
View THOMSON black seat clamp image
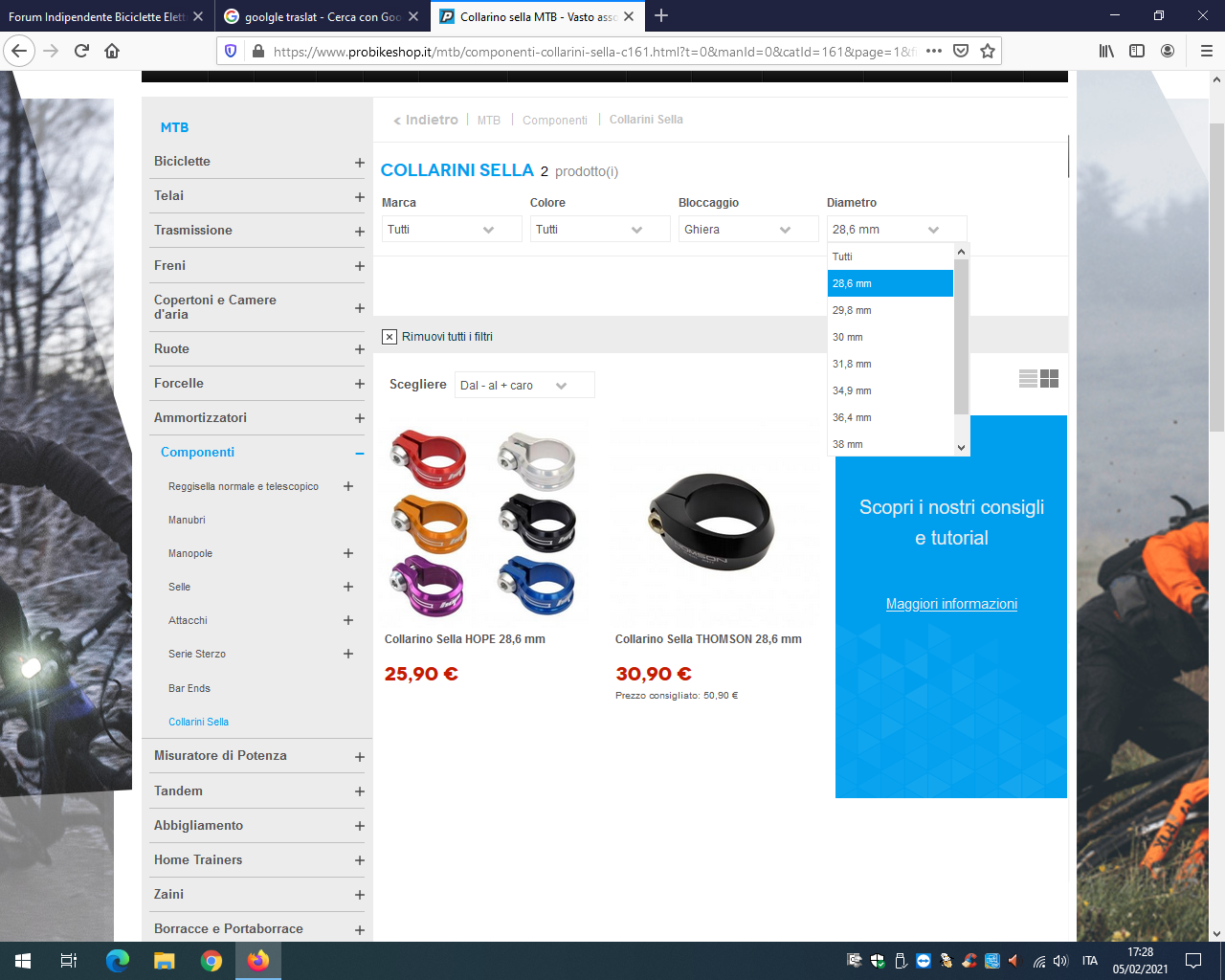click(x=712, y=521)
